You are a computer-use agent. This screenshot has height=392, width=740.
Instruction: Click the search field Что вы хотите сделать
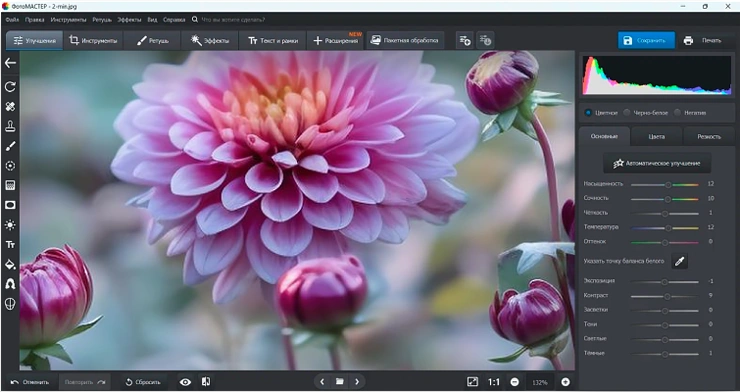233,20
